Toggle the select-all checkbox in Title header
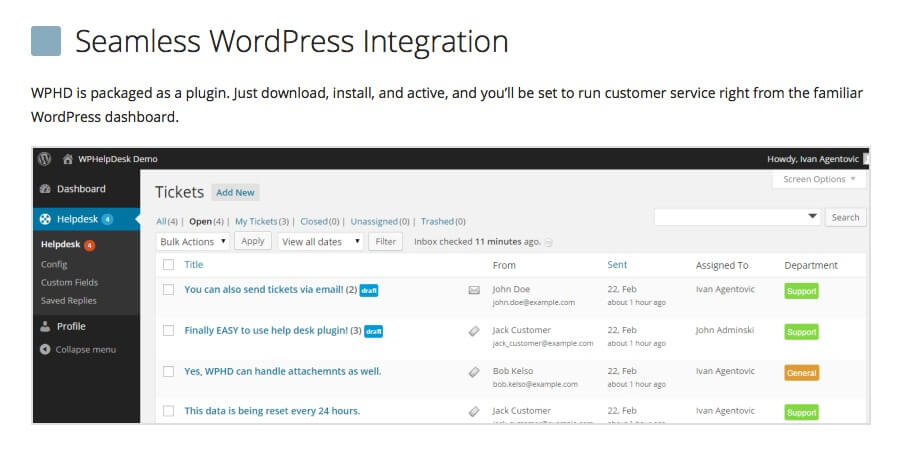The image size is (920, 457). tap(168, 265)
